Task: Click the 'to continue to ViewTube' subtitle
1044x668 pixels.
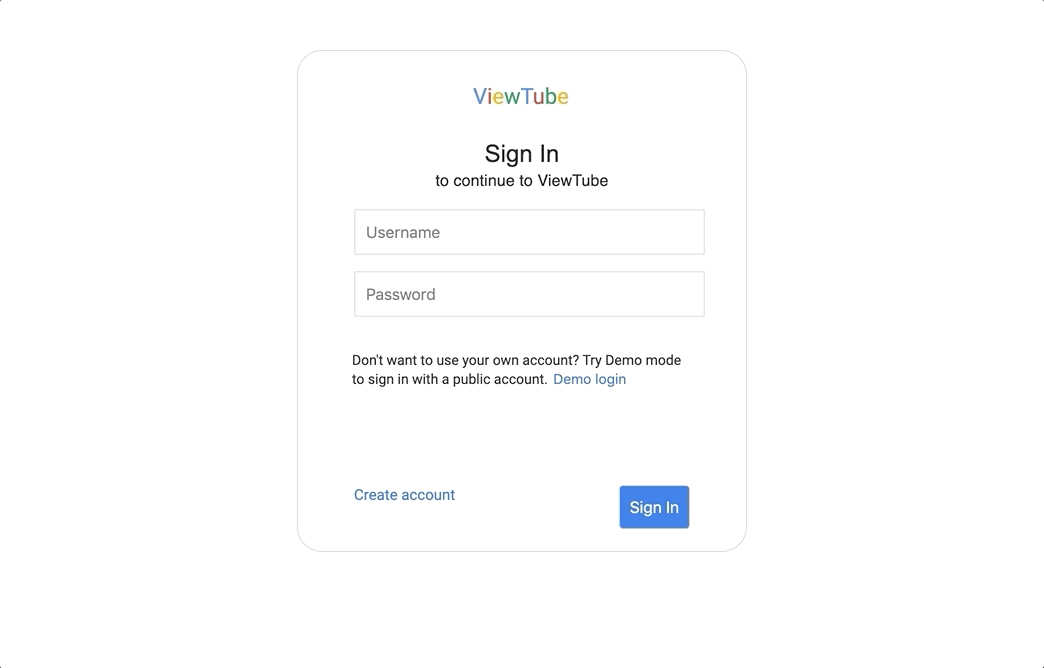Action: click(x=521, y=180)
